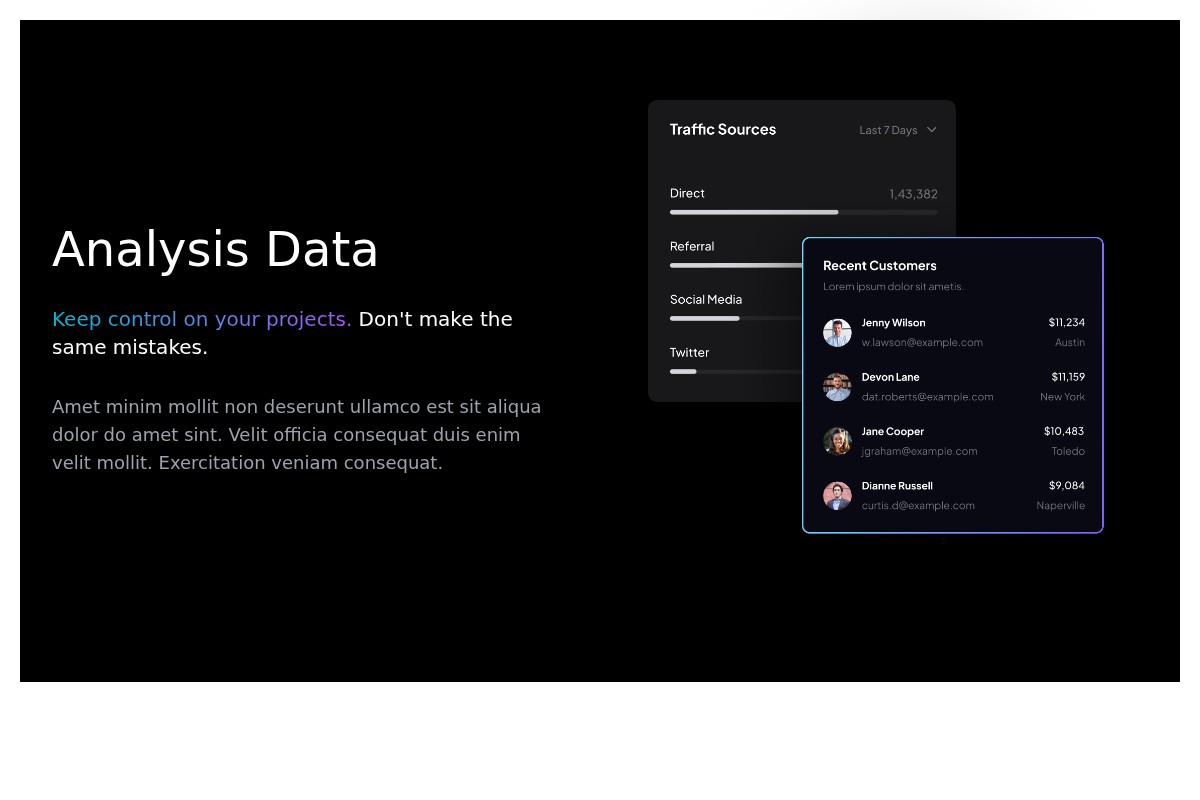Click Dianne Russell's email curtis.d@example.com
This screenshot has width=1200, height=800.
tap(918, 506)
